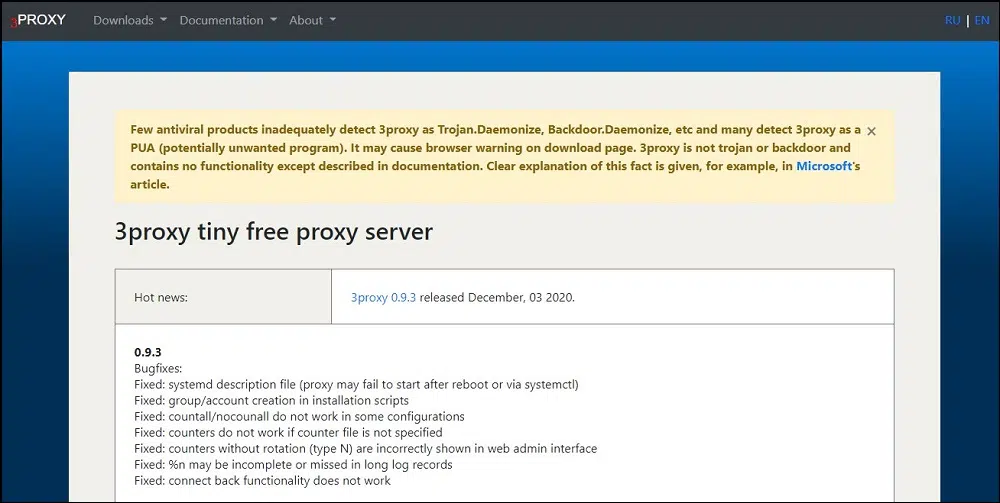The height and width of the screenshot is (503, 1000).
Task: Switch language to RU
Action: [952, 20]
